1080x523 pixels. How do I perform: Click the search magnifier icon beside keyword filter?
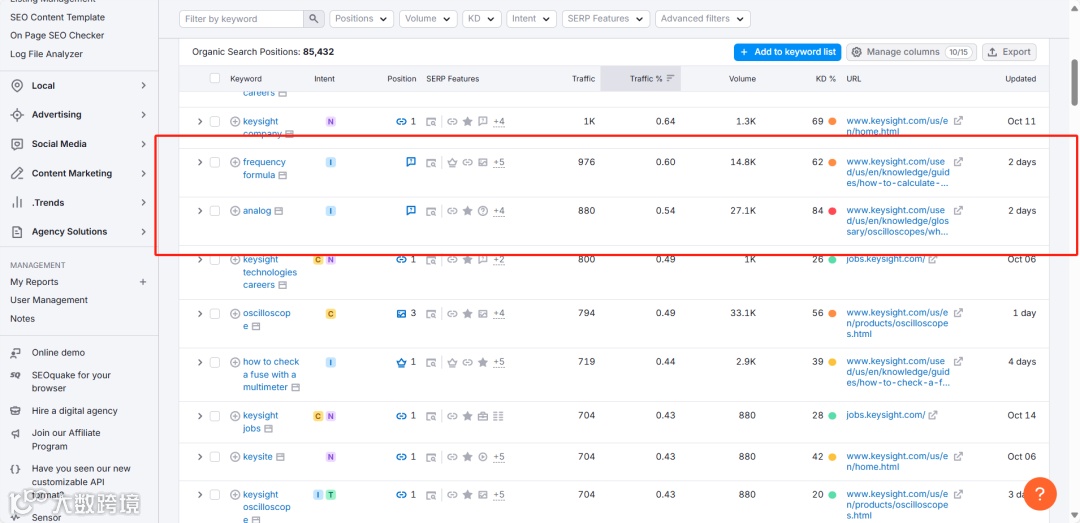[x=314, y=19]
